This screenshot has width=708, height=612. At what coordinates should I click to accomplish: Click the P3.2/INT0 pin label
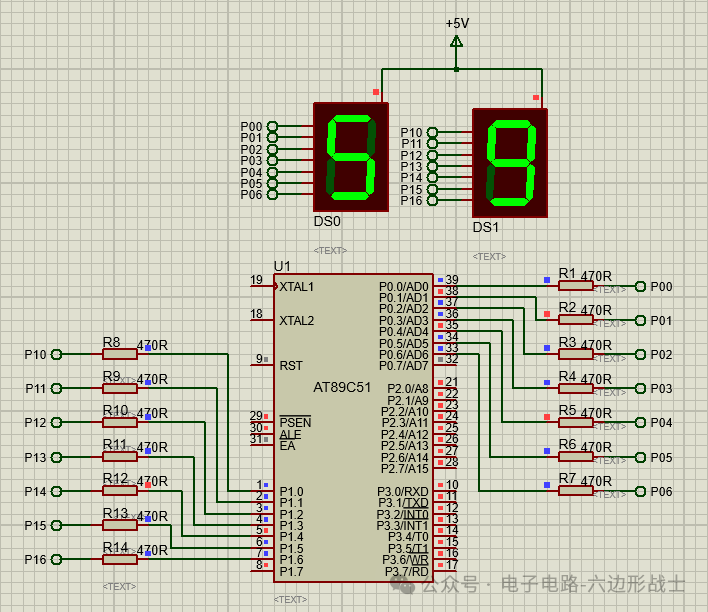pos(402,514)
